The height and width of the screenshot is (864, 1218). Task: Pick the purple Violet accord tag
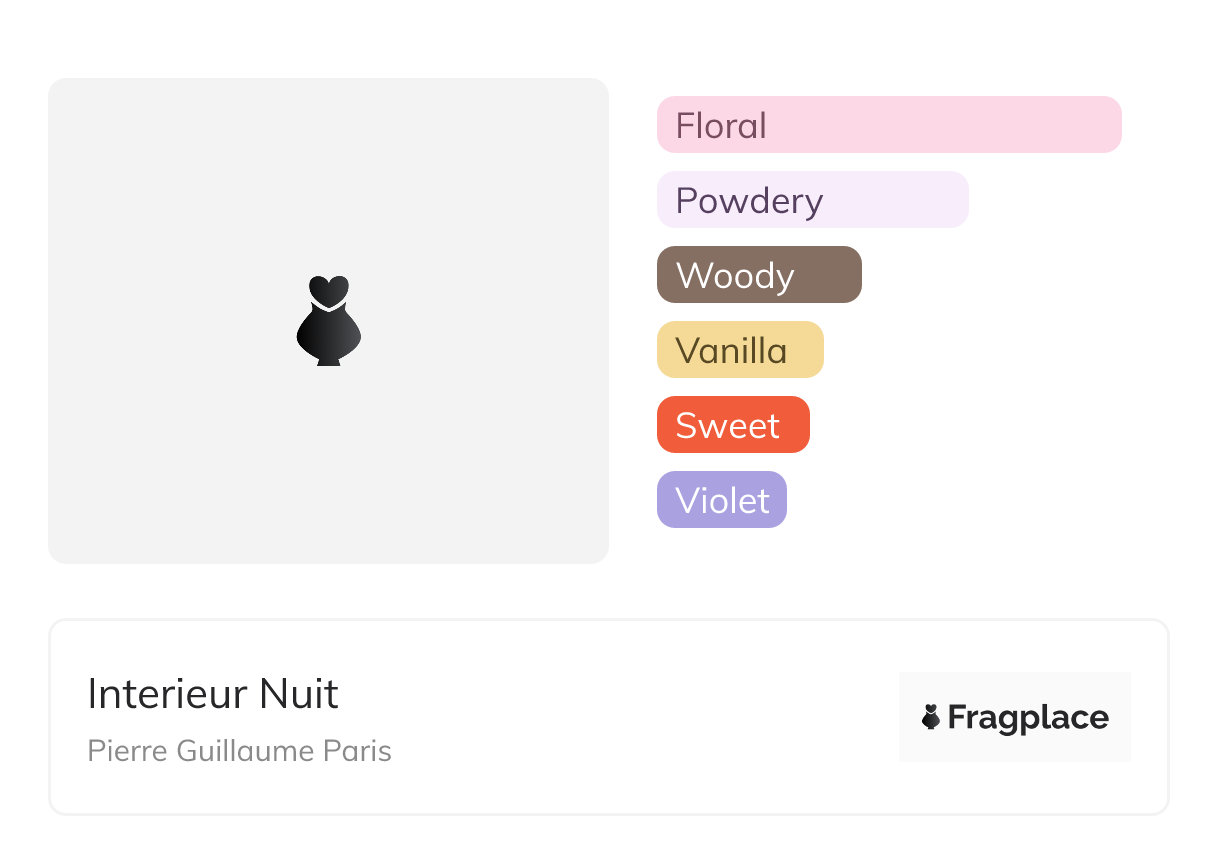[722, 500]
